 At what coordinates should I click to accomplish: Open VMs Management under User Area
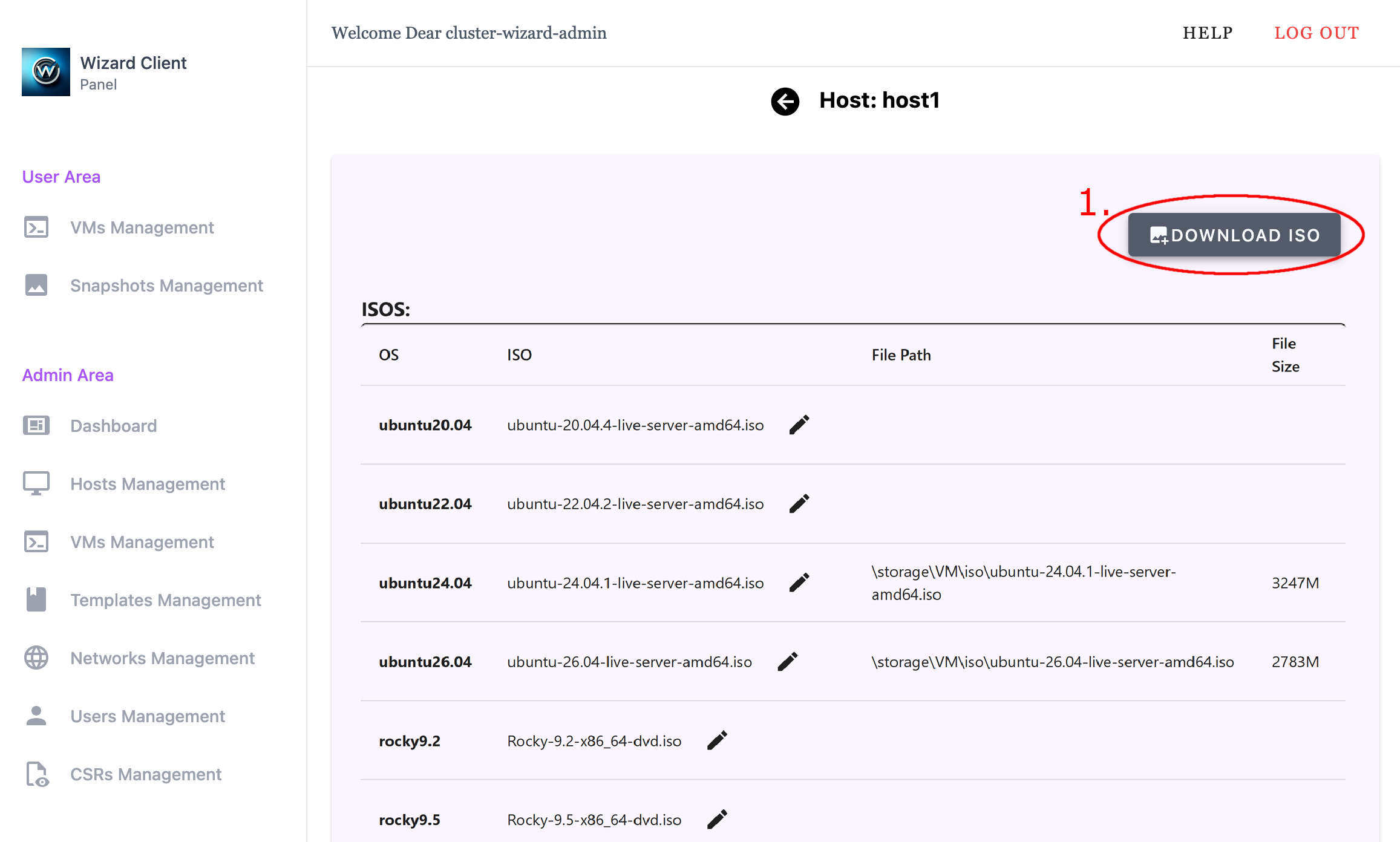[142, 227]
